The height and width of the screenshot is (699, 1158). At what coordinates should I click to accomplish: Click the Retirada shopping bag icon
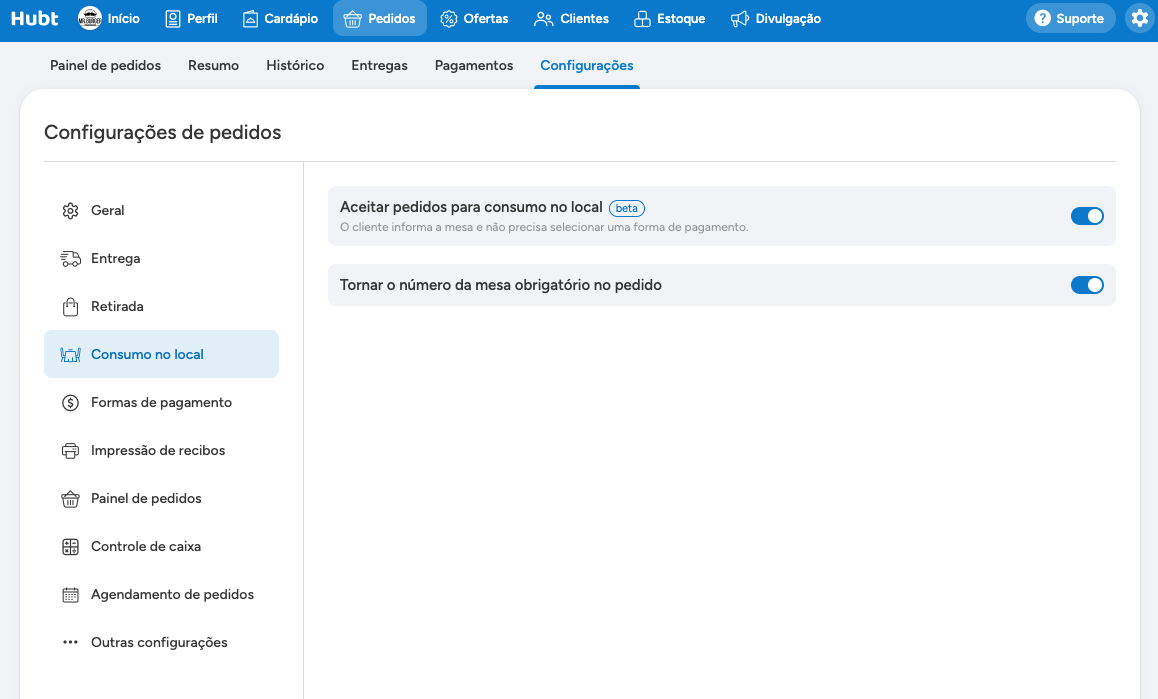click(x=70, y=307)
